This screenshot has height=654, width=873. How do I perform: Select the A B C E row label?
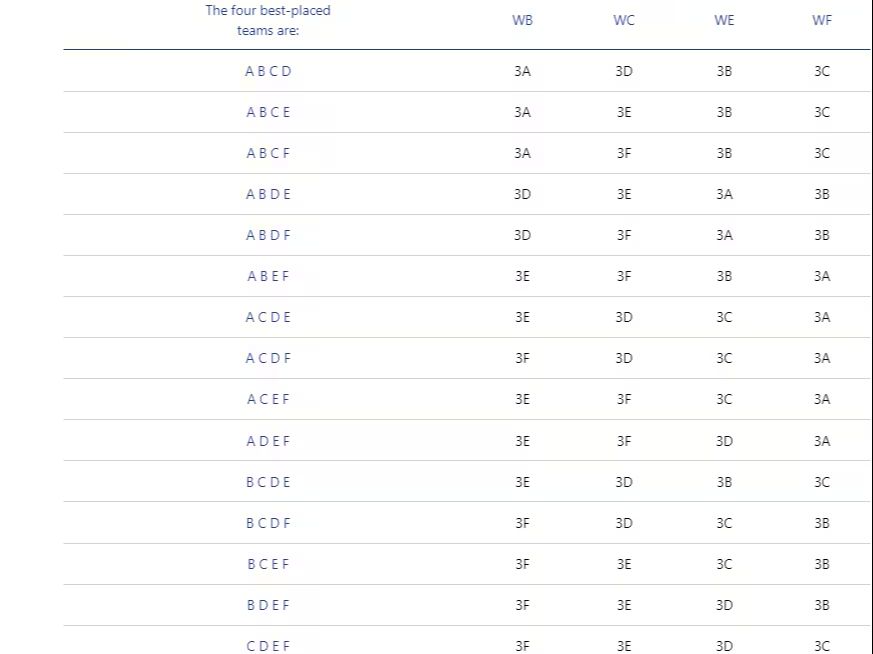pos(268,112)
